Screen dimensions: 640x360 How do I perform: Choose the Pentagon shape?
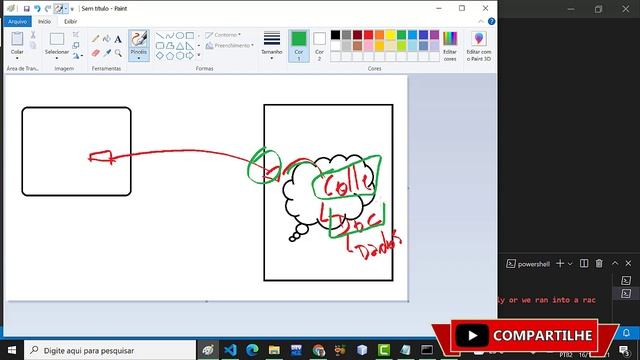coord(170,56)
